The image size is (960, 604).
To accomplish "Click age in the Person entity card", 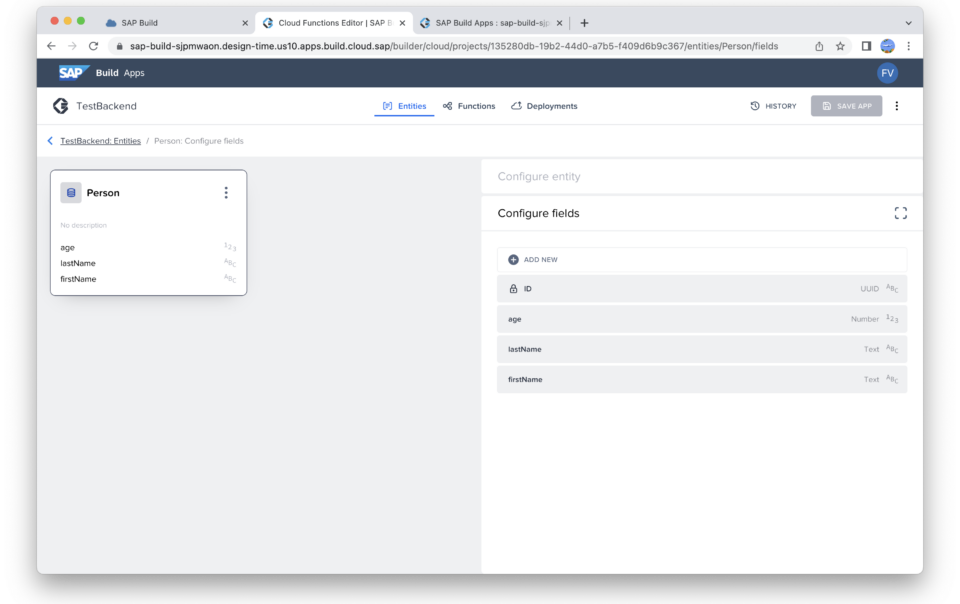I will [67, 247].
